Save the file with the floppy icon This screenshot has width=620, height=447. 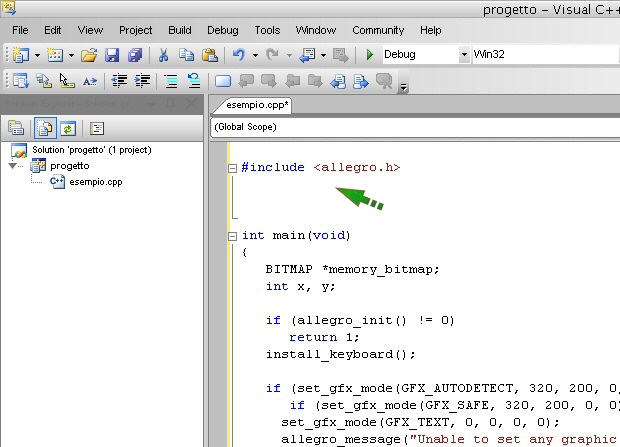(x=112, y=55)
